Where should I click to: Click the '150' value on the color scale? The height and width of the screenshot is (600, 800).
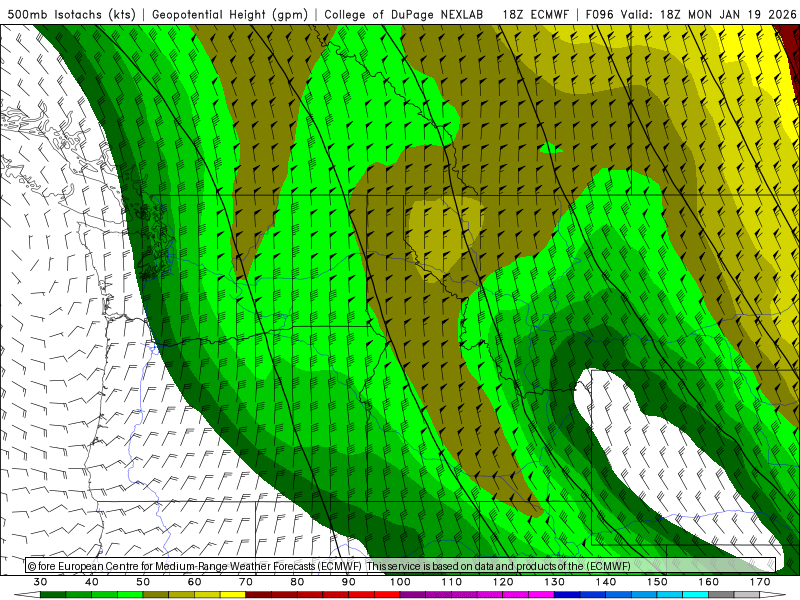pos(657,582)
